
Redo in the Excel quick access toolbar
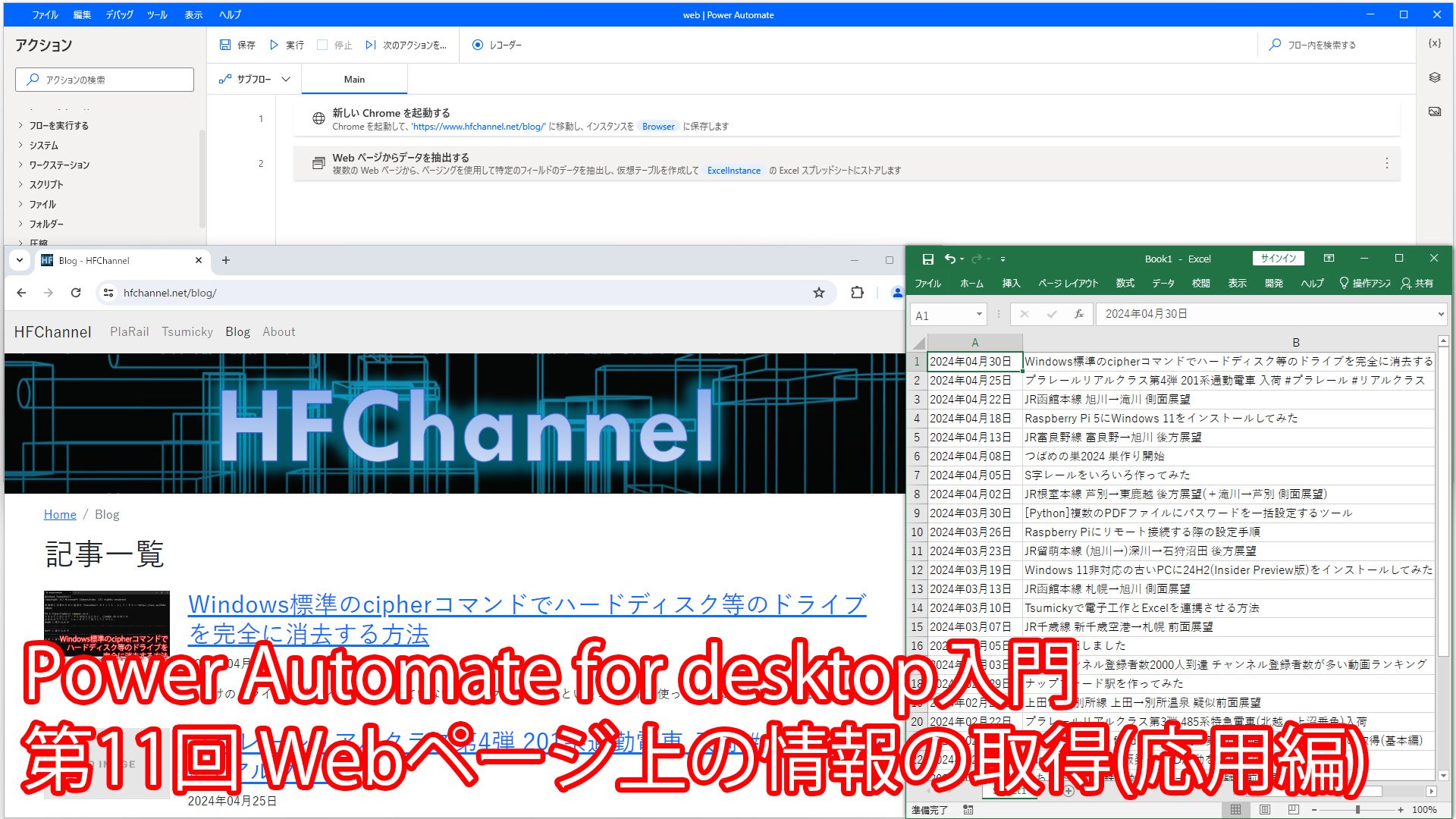point(977,259)
